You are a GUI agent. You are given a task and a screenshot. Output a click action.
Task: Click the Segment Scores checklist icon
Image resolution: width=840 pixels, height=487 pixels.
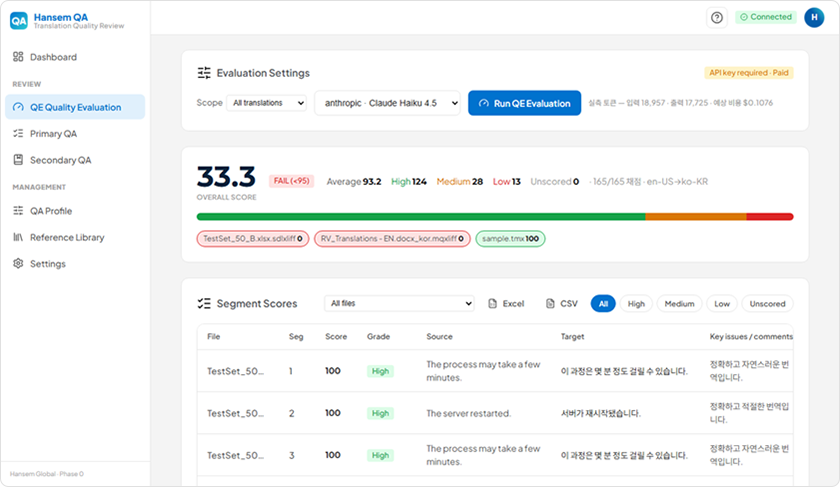pos(204,304)
